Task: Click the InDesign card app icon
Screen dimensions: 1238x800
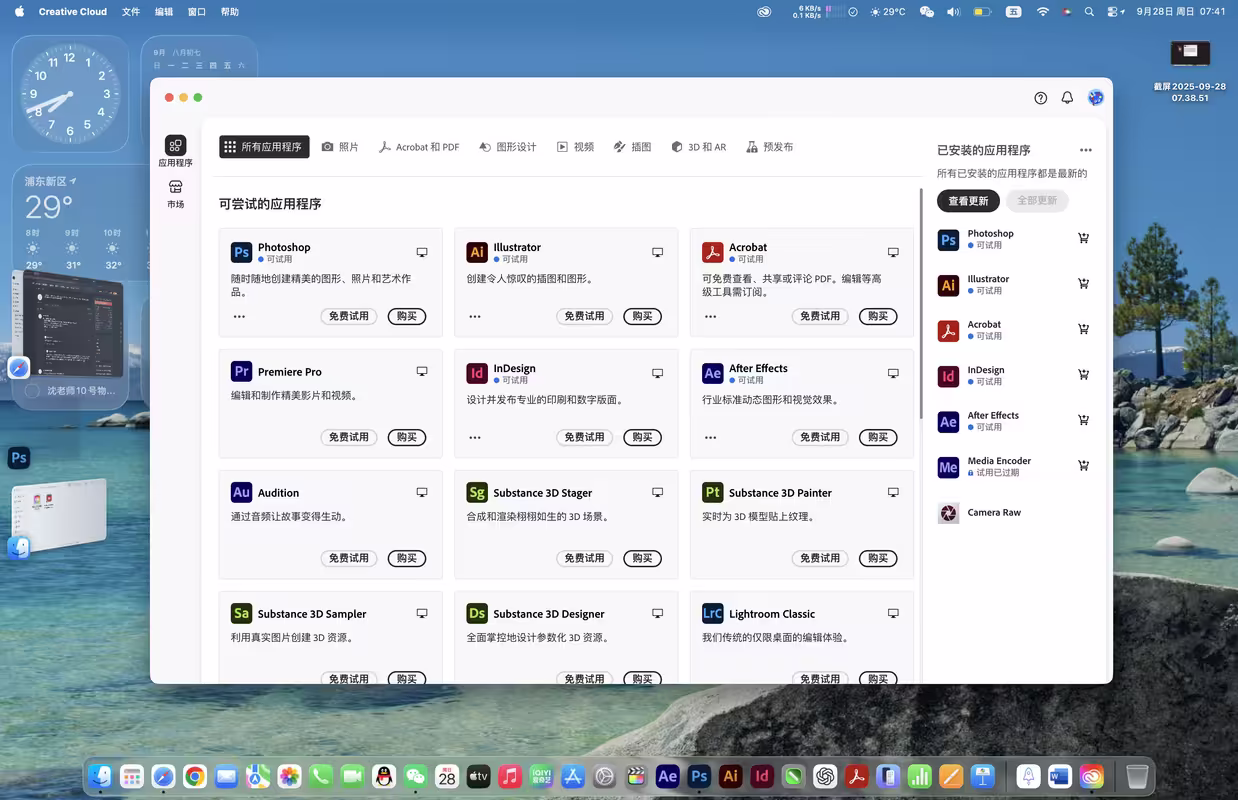Action: tap(477, 373)
